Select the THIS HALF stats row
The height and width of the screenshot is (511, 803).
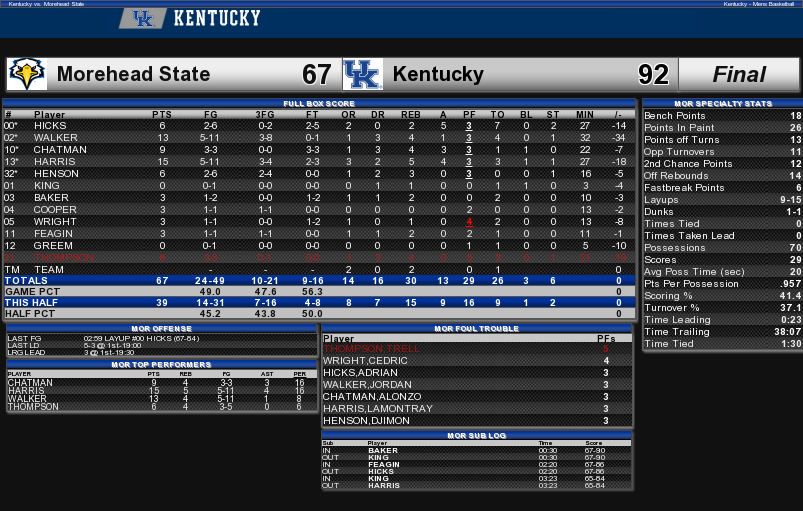tap(319, 303)
